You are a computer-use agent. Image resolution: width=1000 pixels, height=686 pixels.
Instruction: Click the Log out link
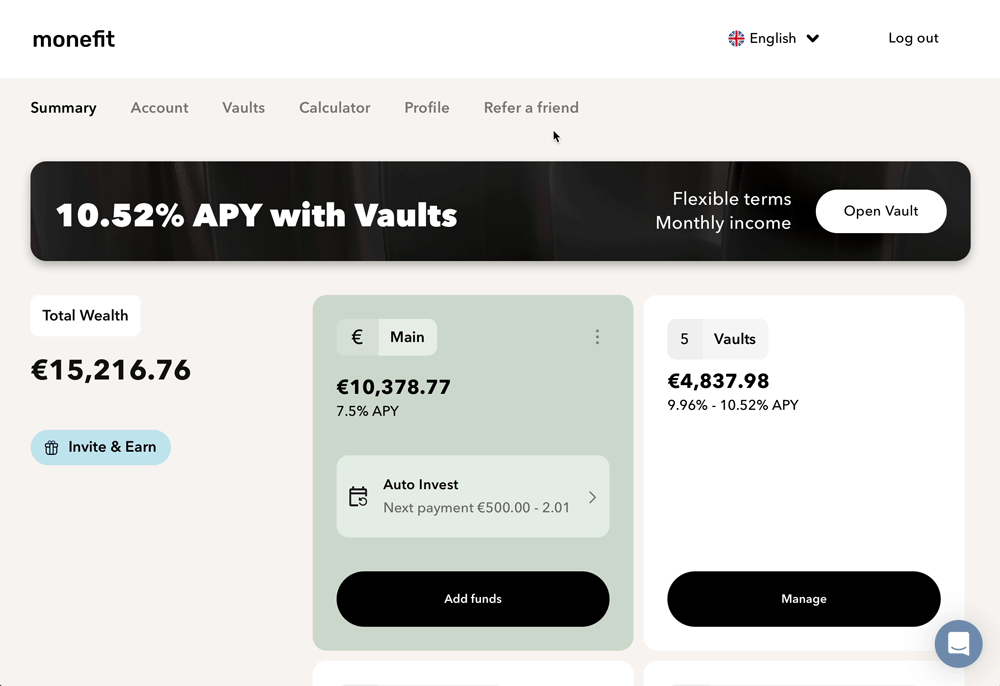pos(913,38)
